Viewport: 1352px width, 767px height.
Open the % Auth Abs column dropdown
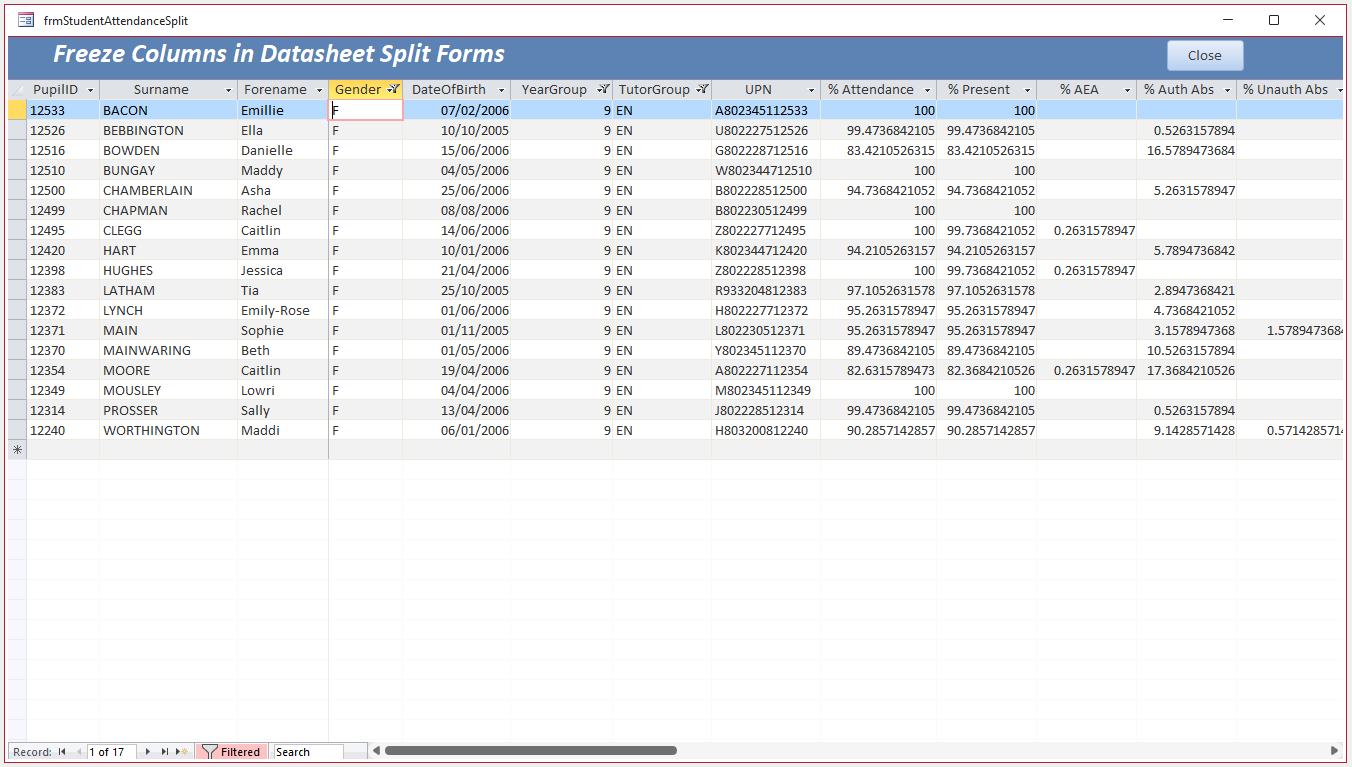pos(1227,90)
